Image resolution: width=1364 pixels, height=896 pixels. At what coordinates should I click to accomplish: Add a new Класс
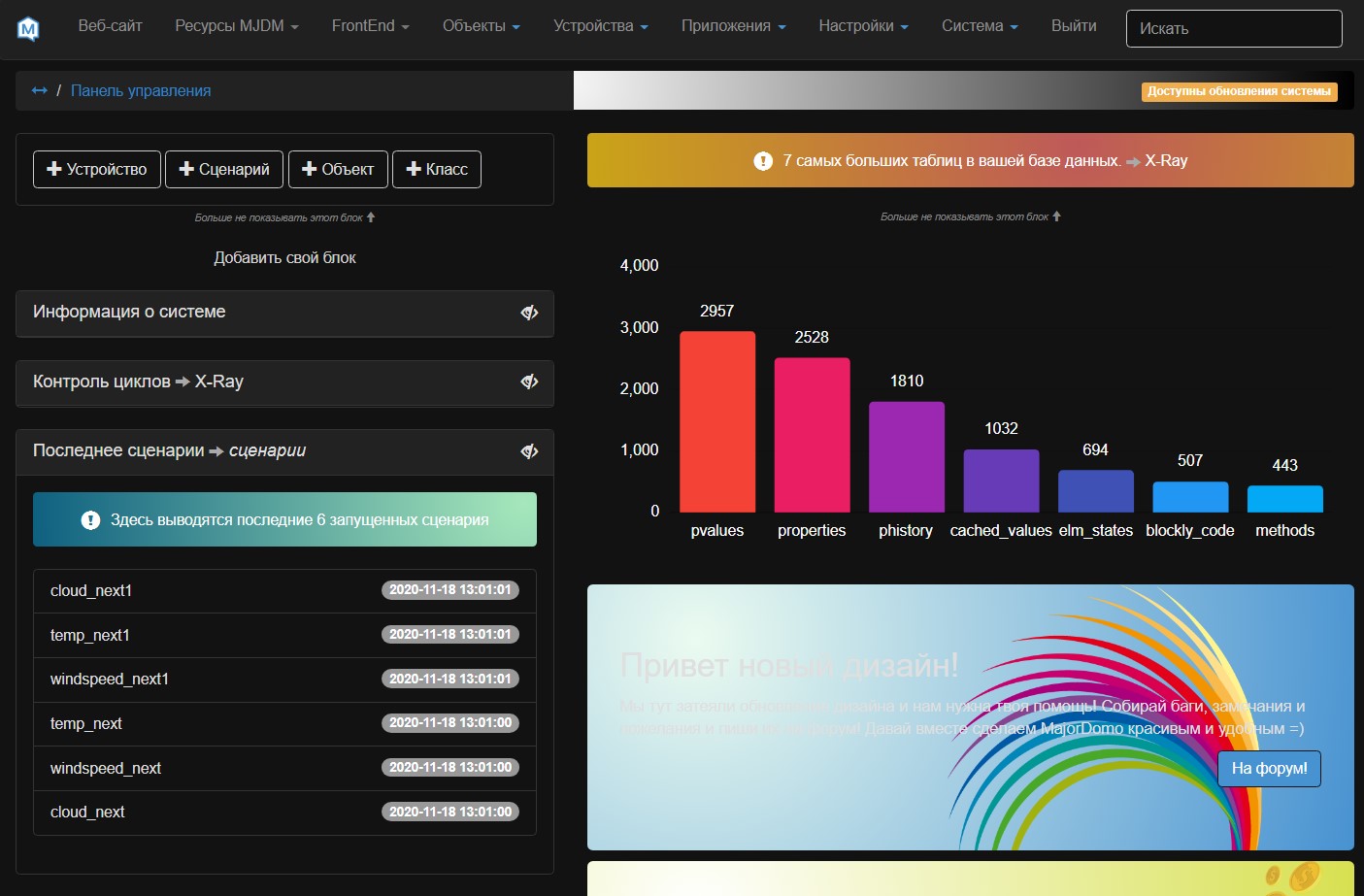pos(437,169)
